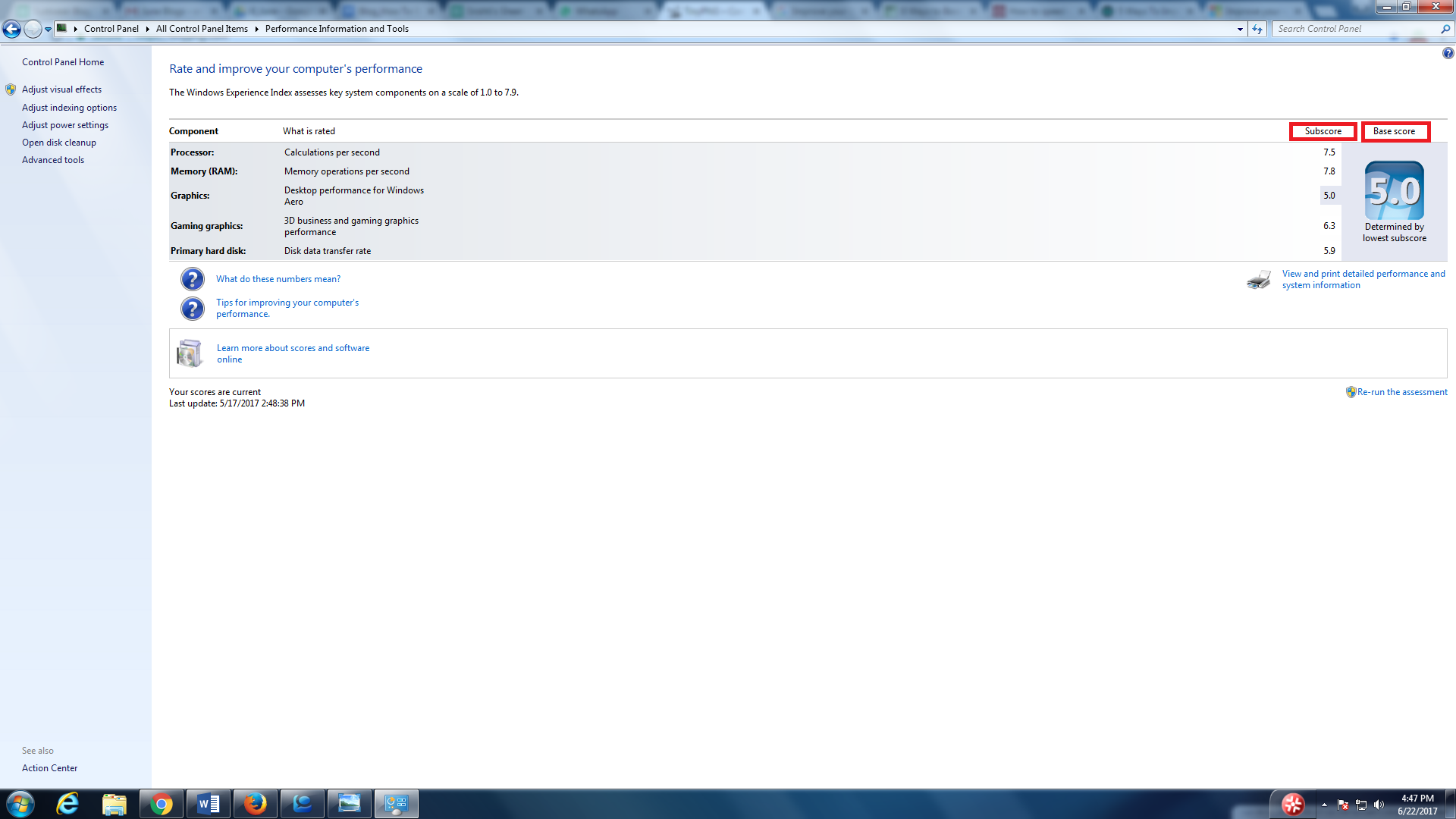This screenshot has width=1456, height=819.
Task: Click What do these numbers mean
Action: click(x=278, y=278)
